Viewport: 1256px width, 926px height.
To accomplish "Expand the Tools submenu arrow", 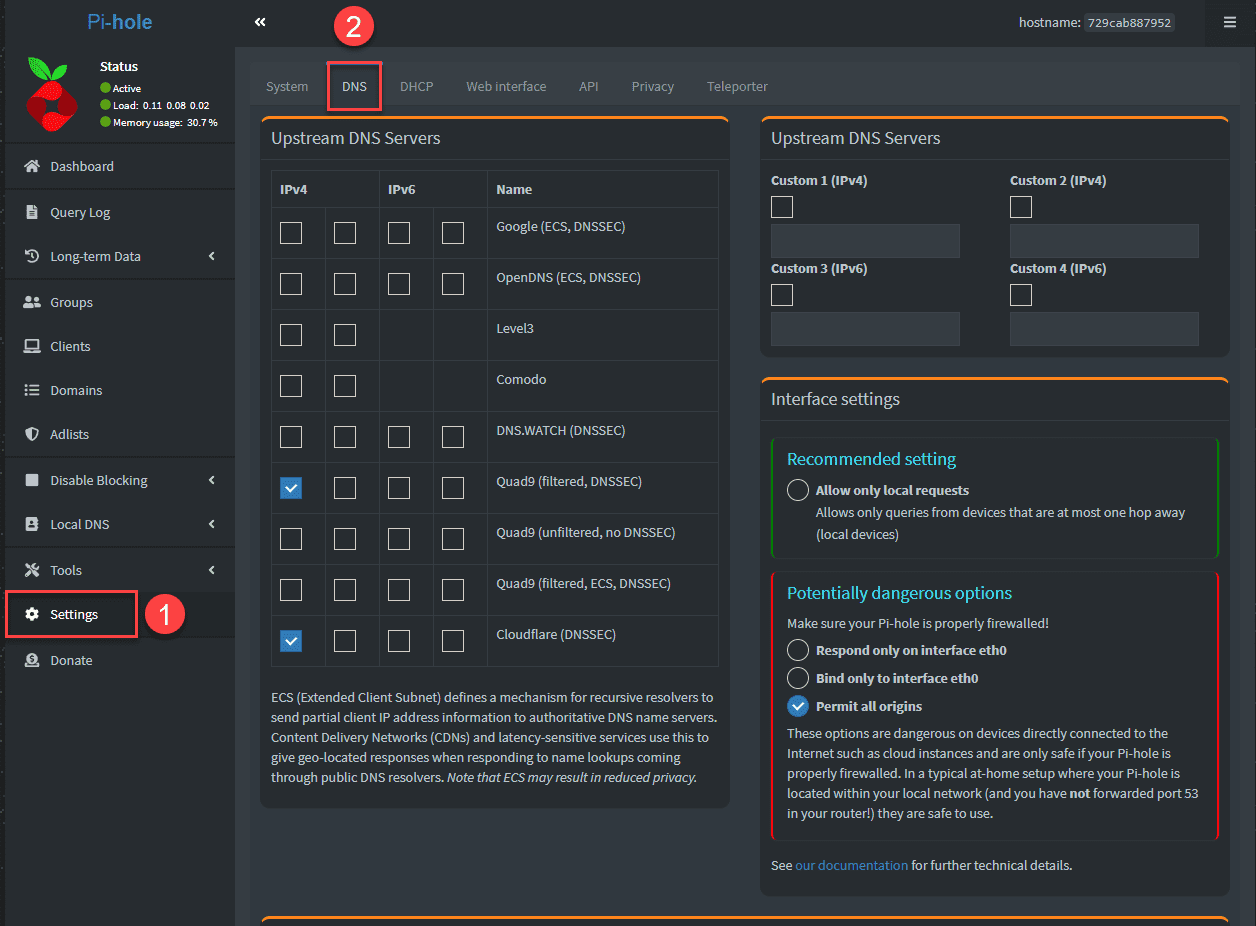I will point(212,570).
